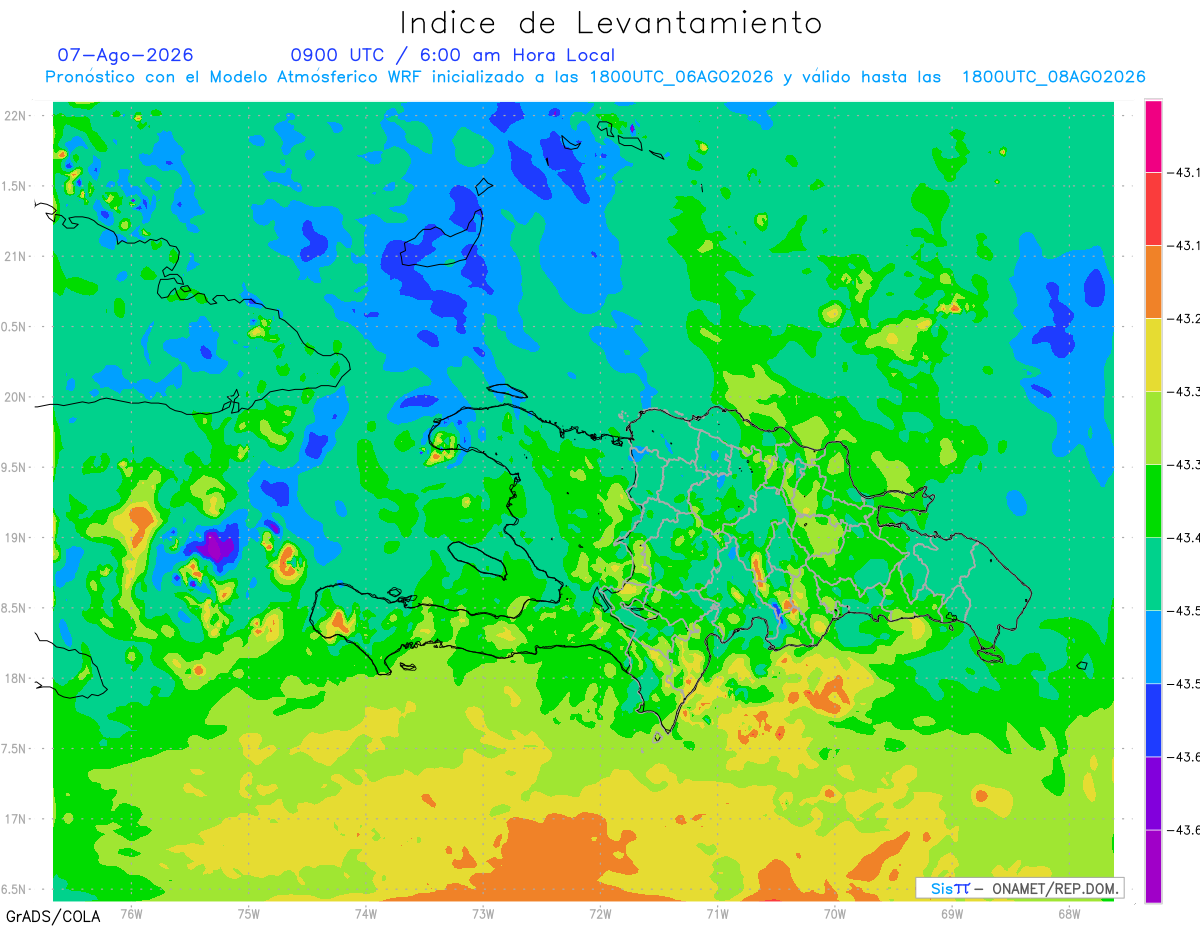The width and height of the screenshot is (1200, 927).
Task: Click the -43.1 value between magenta and red
Action: (1184, 173)
